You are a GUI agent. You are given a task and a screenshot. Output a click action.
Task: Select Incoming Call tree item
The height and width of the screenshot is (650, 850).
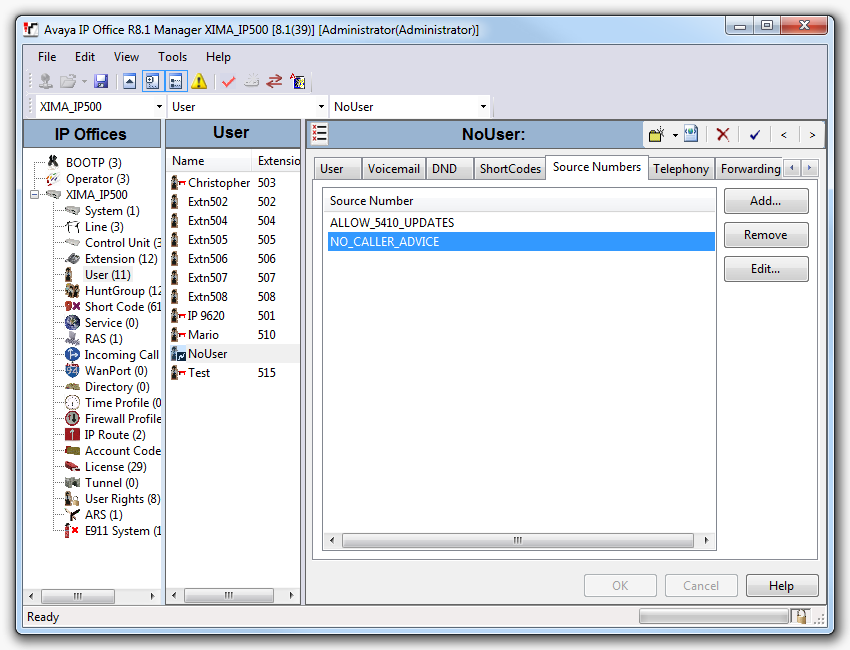point(121,355)
